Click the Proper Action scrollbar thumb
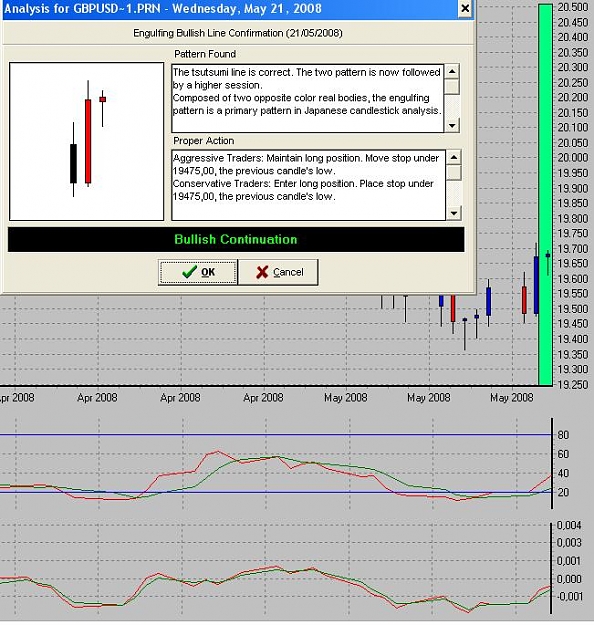The height and width of the screenshot is (625, 594). pyautogui.click(x=454, y=172)
